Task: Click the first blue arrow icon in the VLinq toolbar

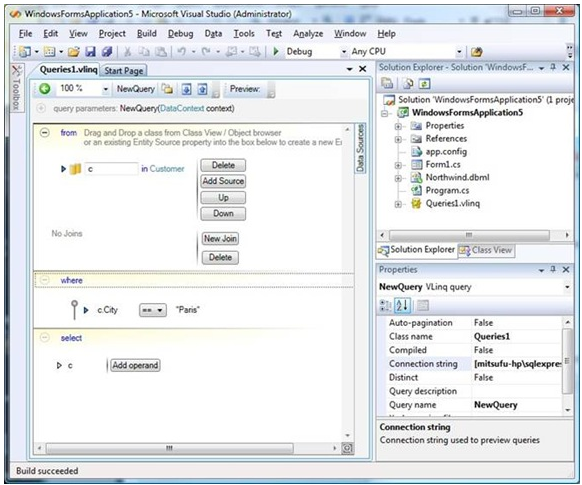Action: 186,89
